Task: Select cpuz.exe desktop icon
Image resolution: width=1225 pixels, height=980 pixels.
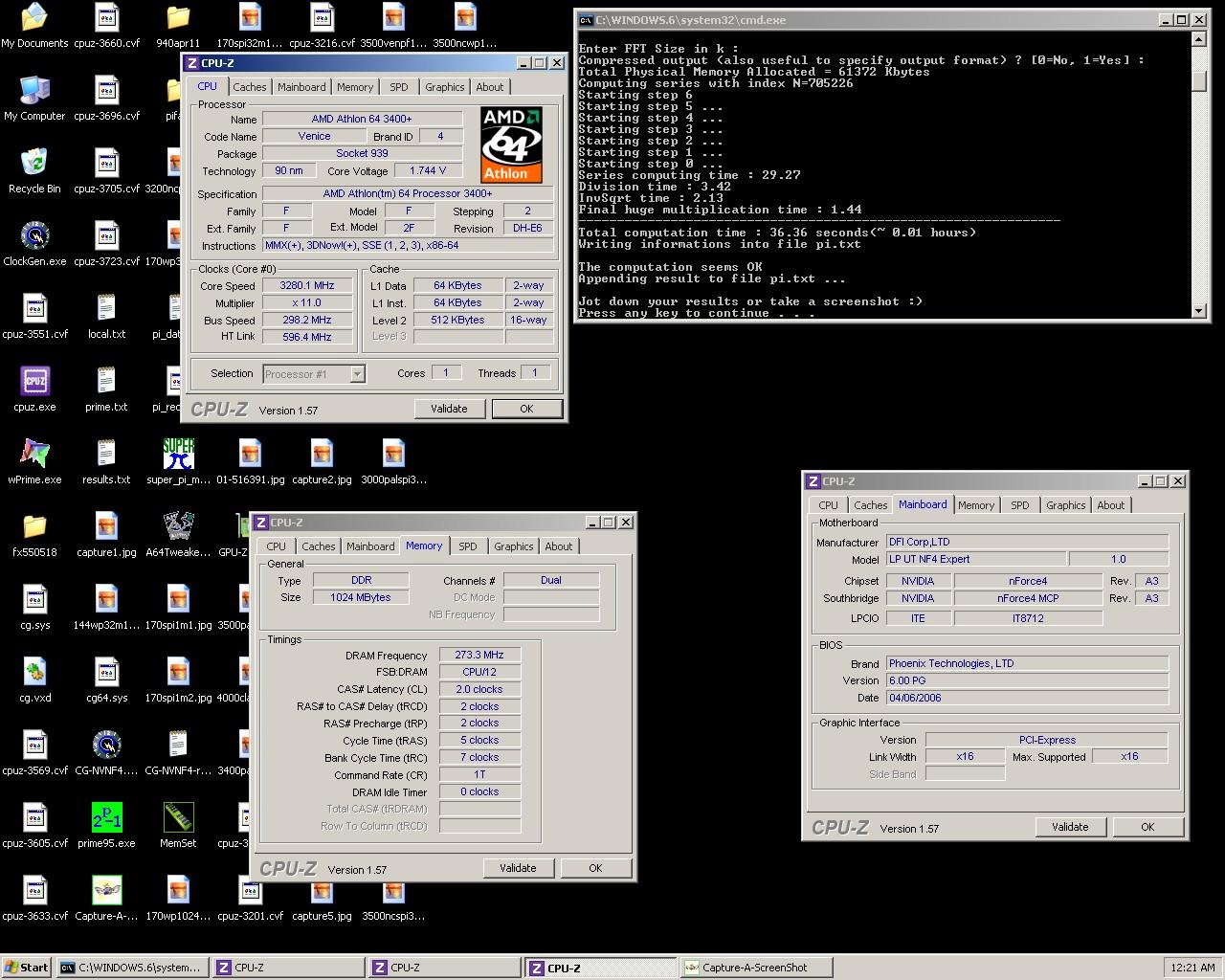Action: (x=34, y=390)
